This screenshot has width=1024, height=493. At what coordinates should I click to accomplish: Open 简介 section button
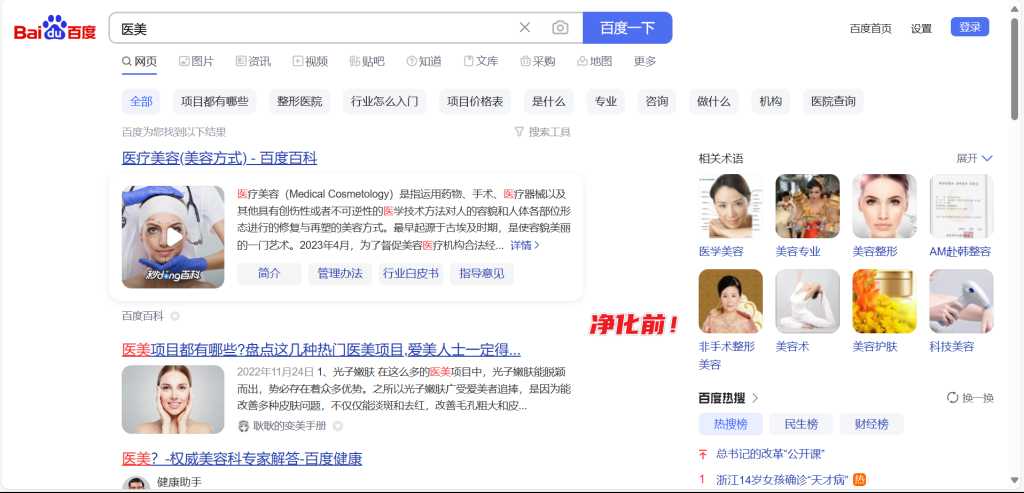tap(269, 274)
